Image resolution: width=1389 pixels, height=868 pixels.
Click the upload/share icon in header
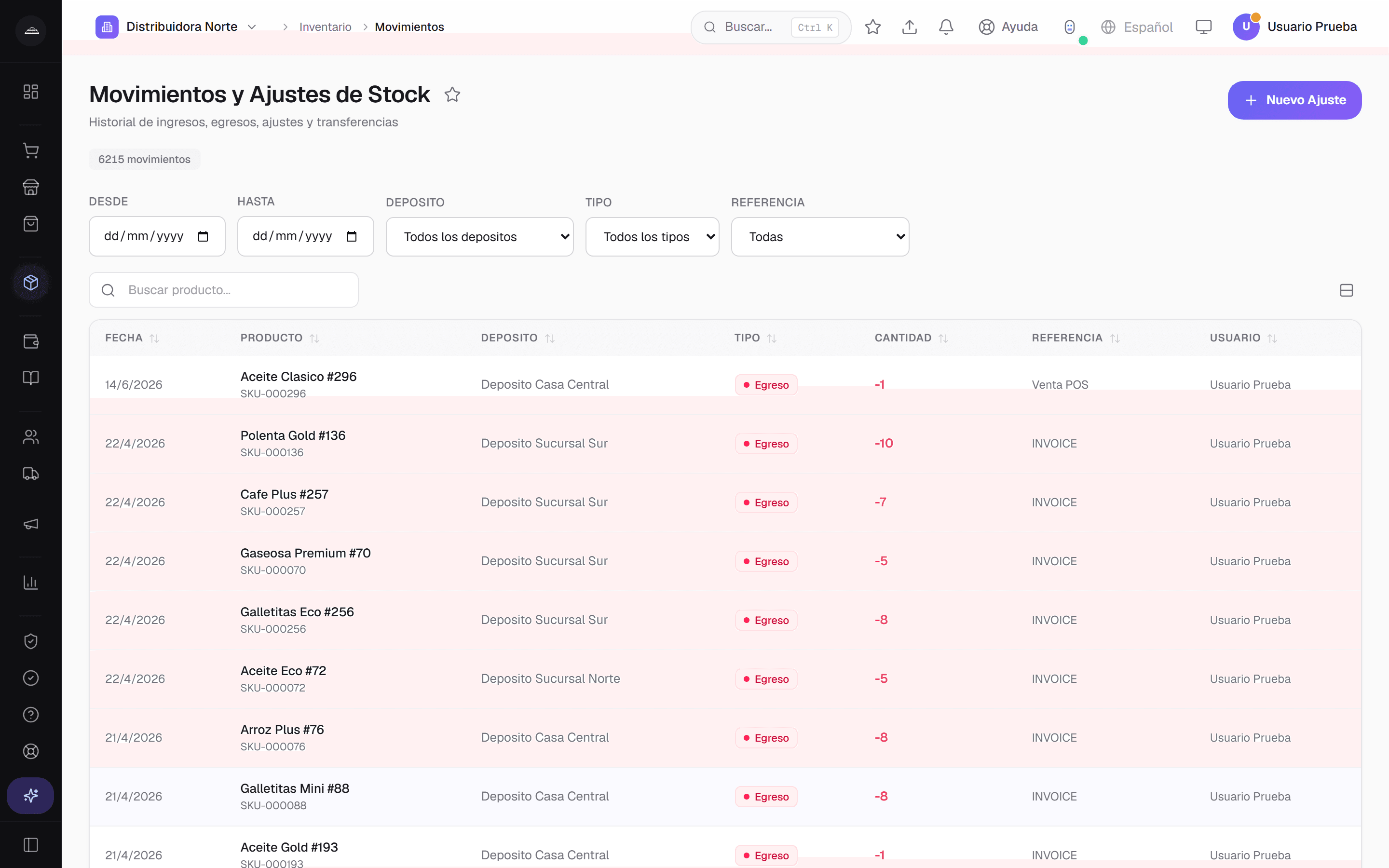909,27
